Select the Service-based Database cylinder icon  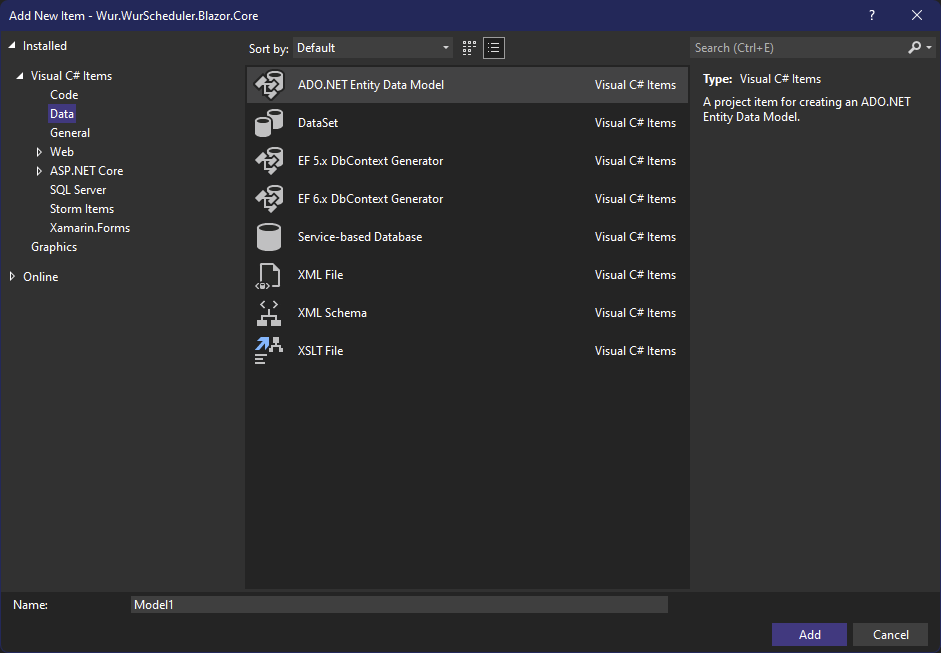point(269,236)
